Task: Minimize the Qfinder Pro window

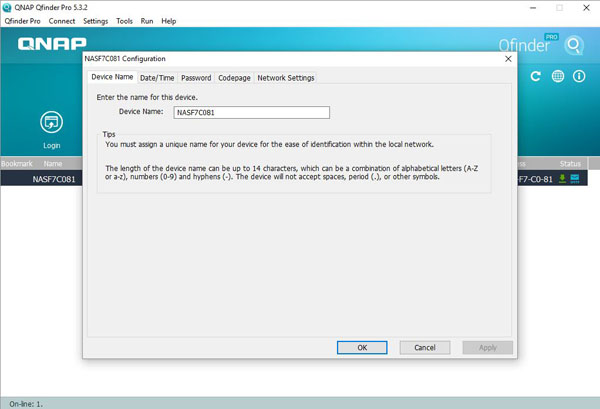Action: (x=533, y=8)
